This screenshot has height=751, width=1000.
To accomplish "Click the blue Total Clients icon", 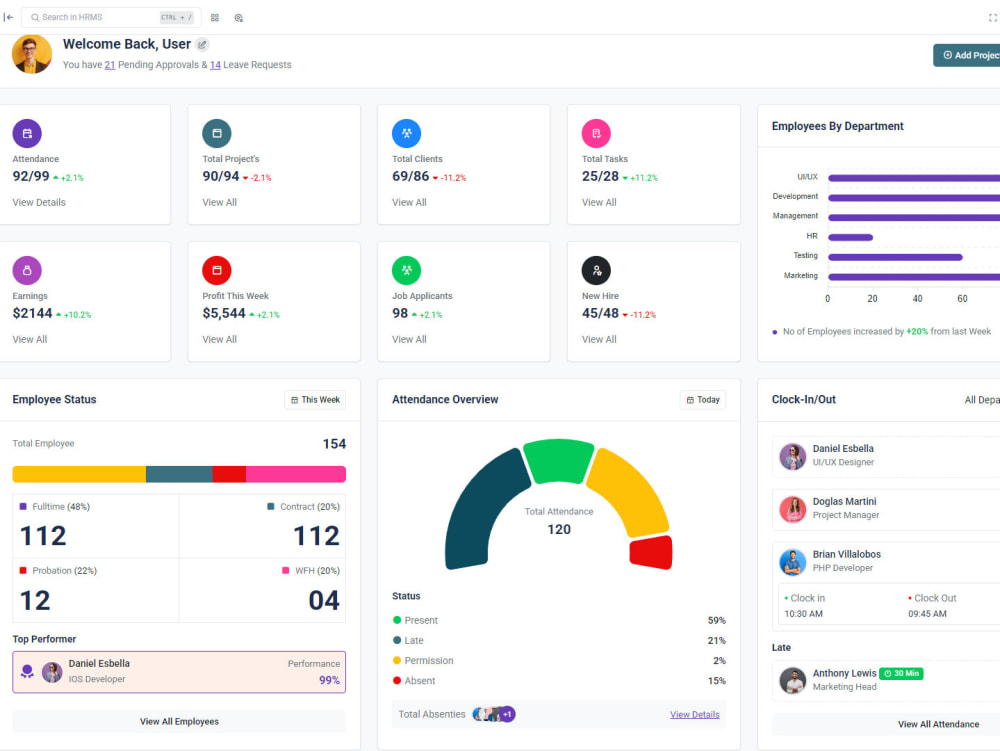I will [406, 133].
